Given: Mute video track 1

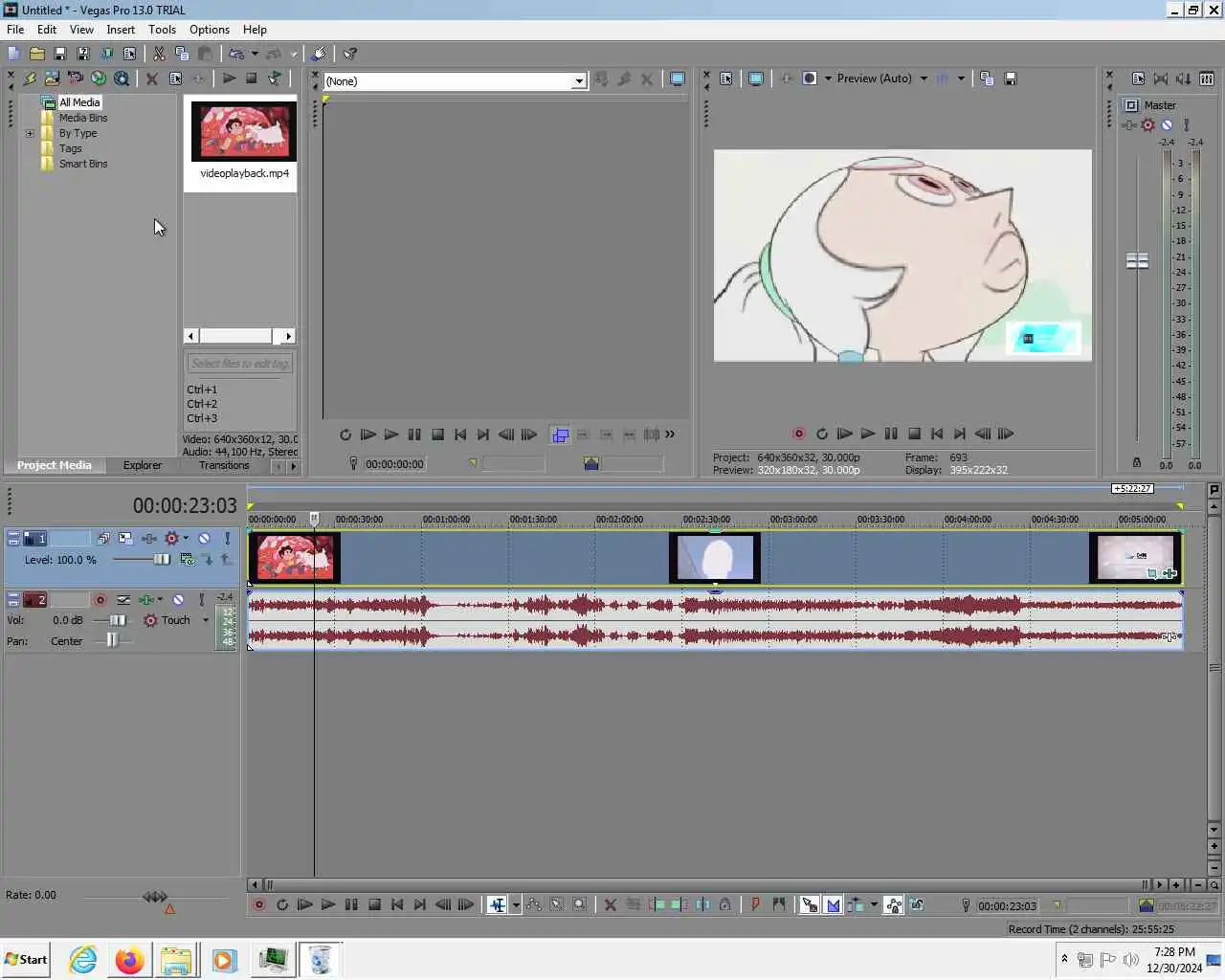Looking at the screenshot, I should point(204,539).
